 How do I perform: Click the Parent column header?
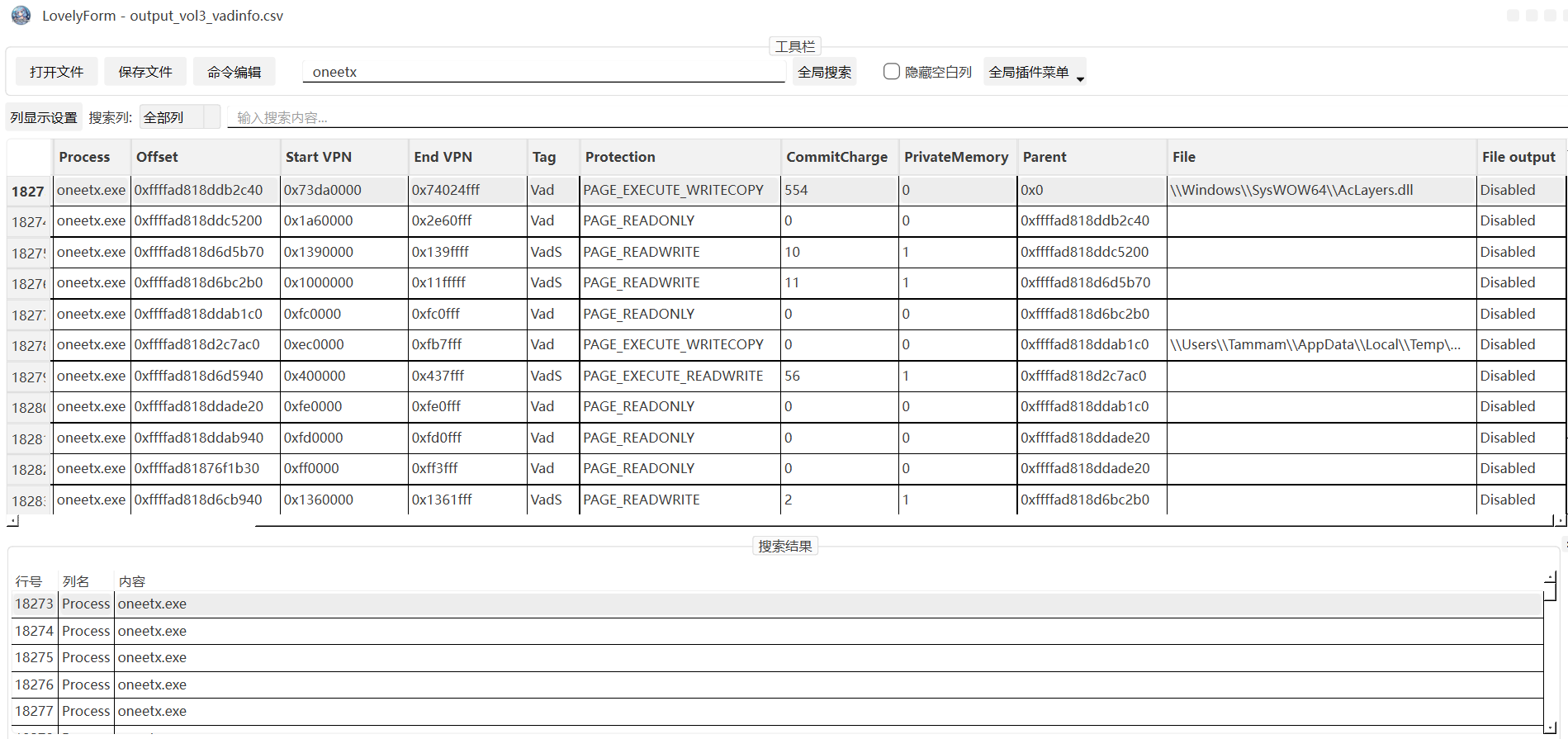click(1092, 157)
